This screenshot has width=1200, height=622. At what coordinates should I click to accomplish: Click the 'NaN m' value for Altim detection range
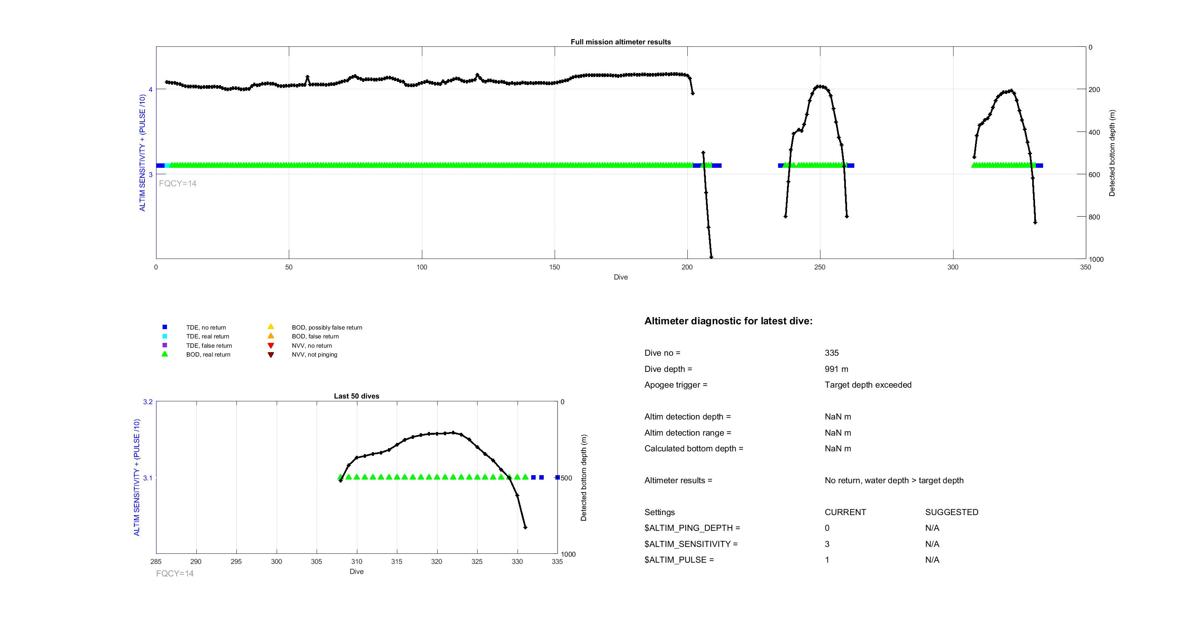(838, 432)
